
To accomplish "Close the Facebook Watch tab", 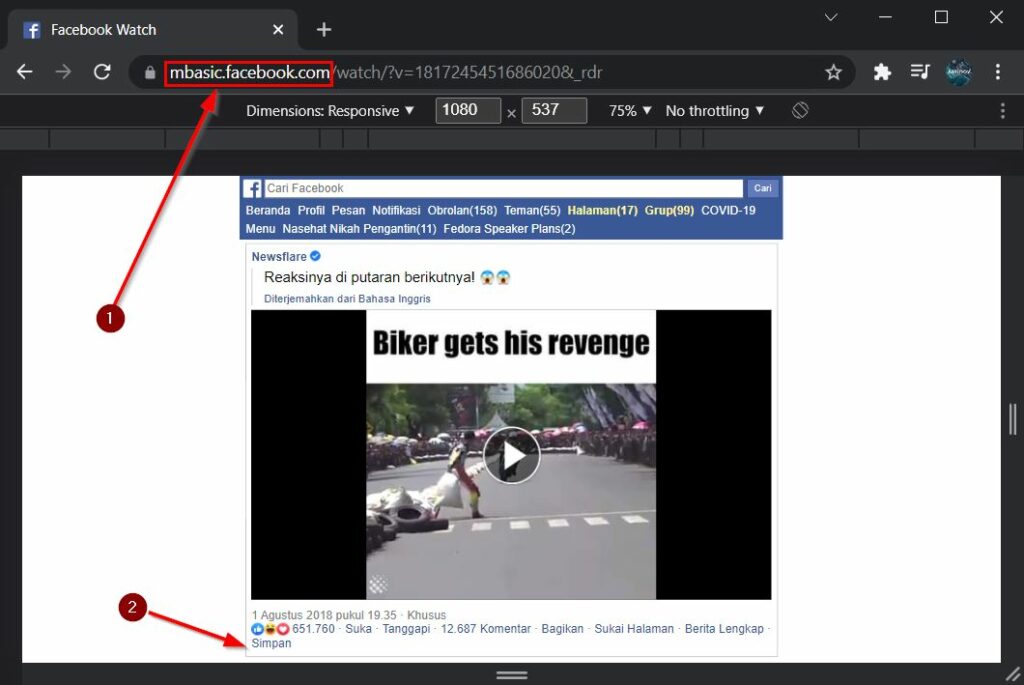I will 278,29.
